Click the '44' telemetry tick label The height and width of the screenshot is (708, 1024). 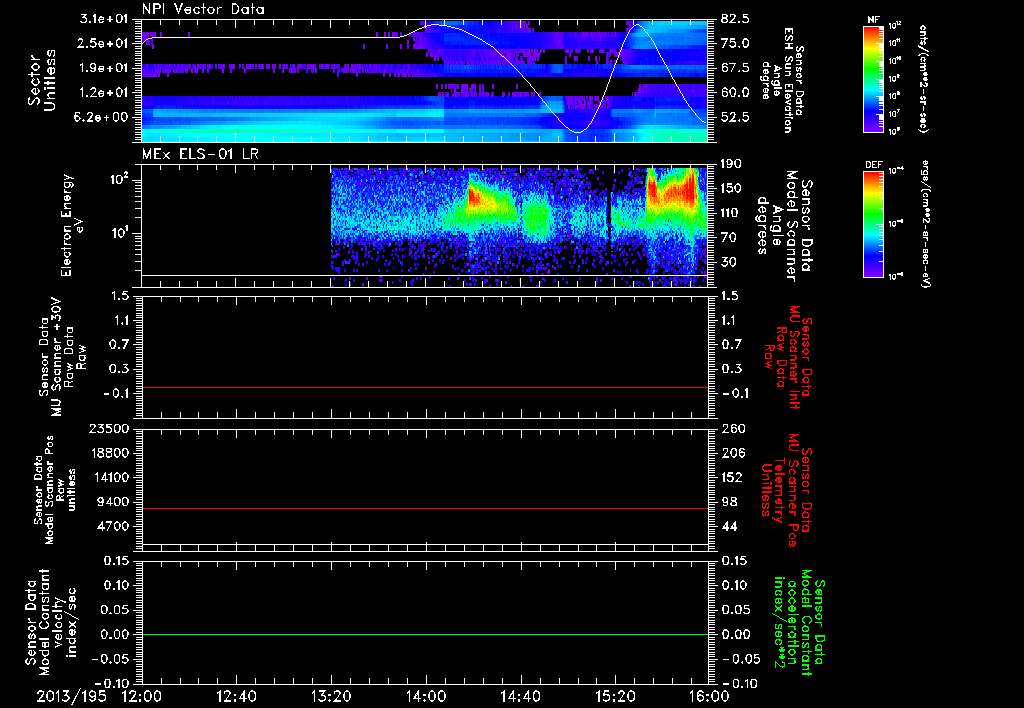[729, 526]
